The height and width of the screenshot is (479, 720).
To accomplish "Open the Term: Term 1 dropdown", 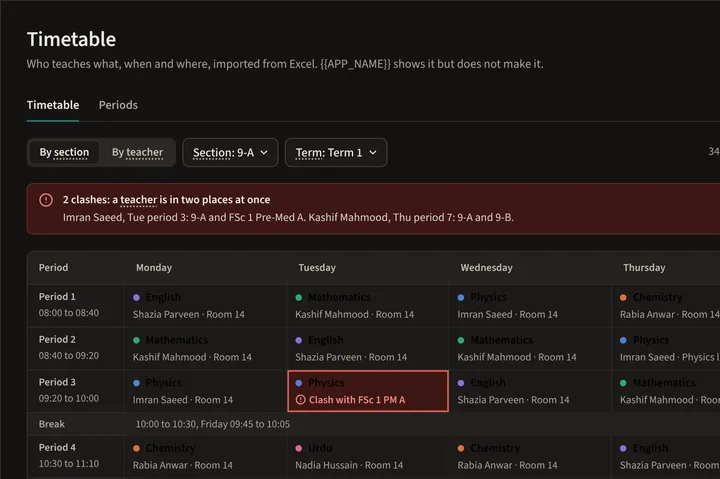I will click(336, 152).
